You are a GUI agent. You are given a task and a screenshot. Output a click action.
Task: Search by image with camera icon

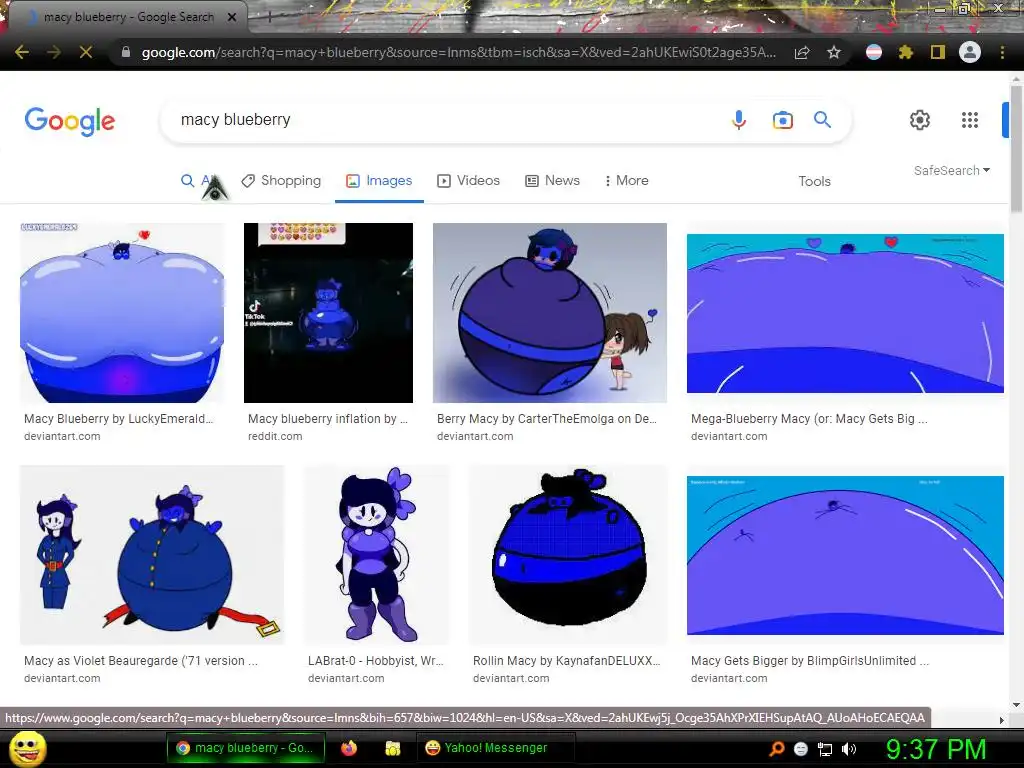(x=782, y=120)
